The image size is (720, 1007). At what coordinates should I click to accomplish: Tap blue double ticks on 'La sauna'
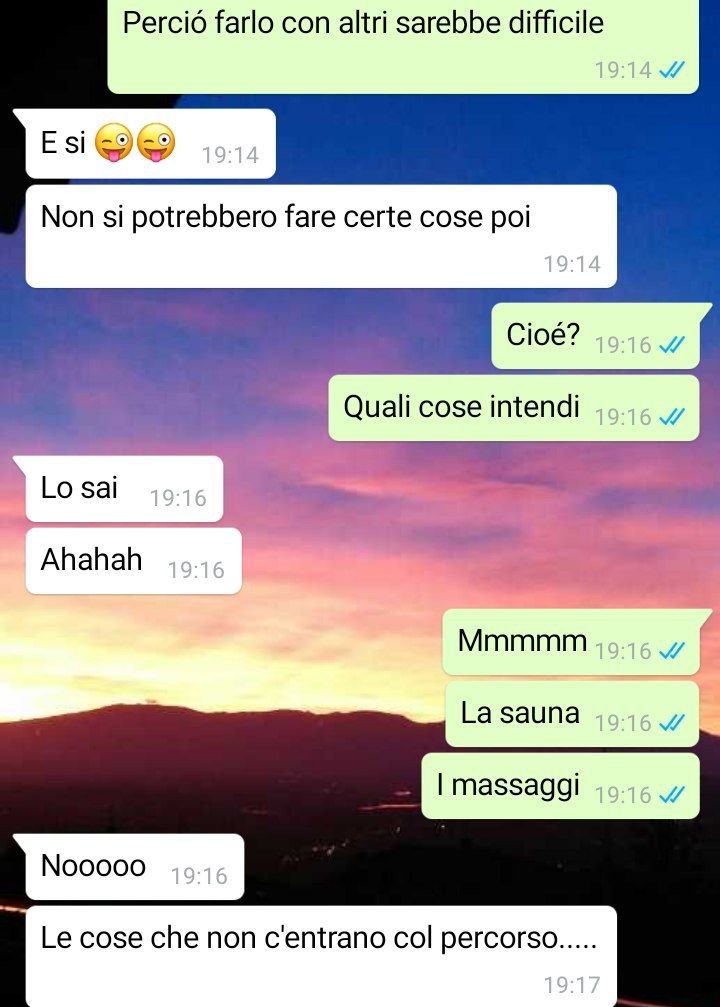coord(672,723)
